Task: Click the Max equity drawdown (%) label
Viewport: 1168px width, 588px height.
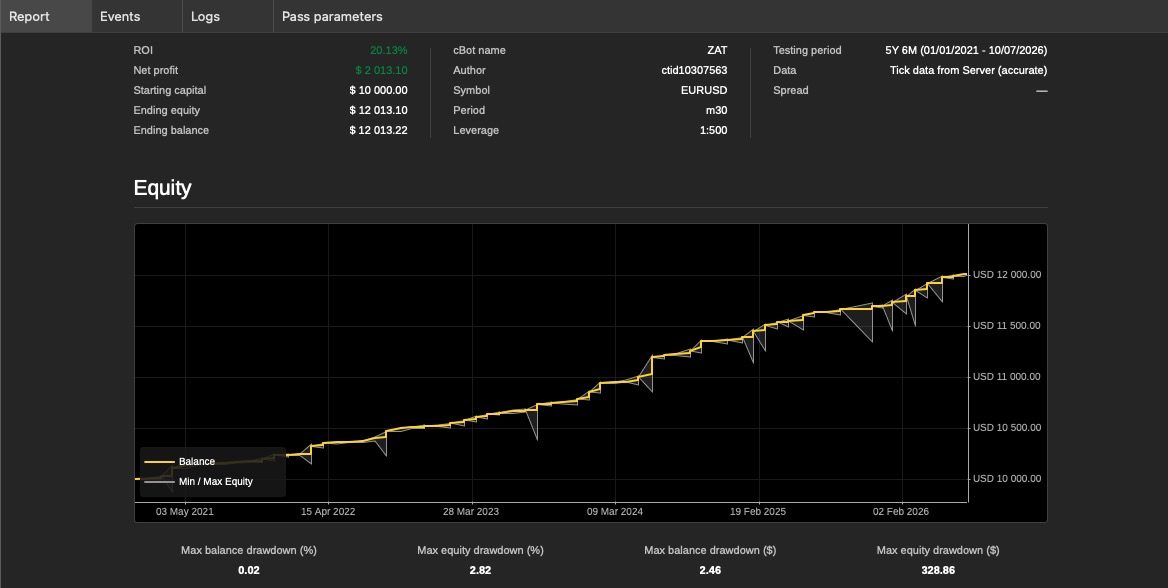Action: point(480,551)
